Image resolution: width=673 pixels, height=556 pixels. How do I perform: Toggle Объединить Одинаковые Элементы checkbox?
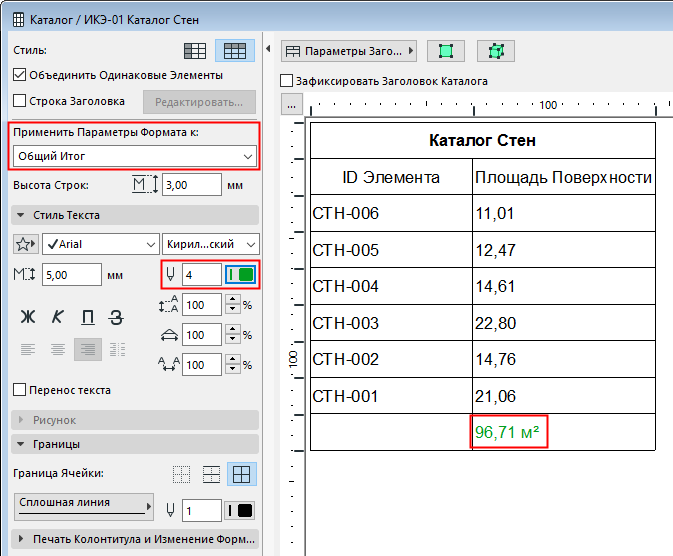(19, 75)
